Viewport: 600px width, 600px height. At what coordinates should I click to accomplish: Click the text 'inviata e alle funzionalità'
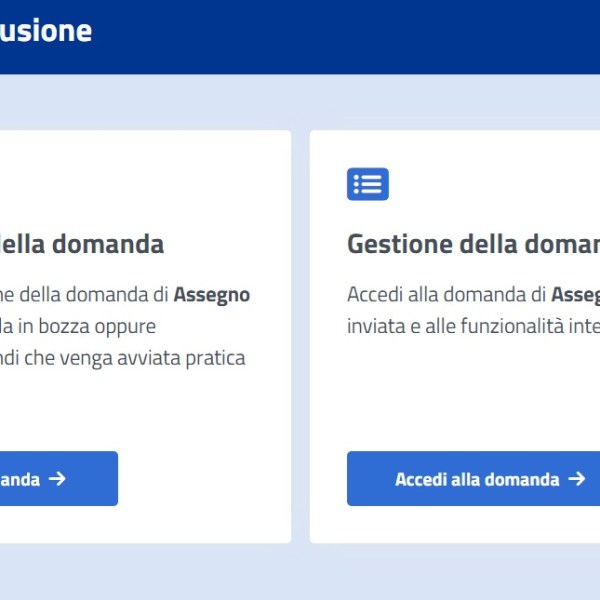click(455, 326)
